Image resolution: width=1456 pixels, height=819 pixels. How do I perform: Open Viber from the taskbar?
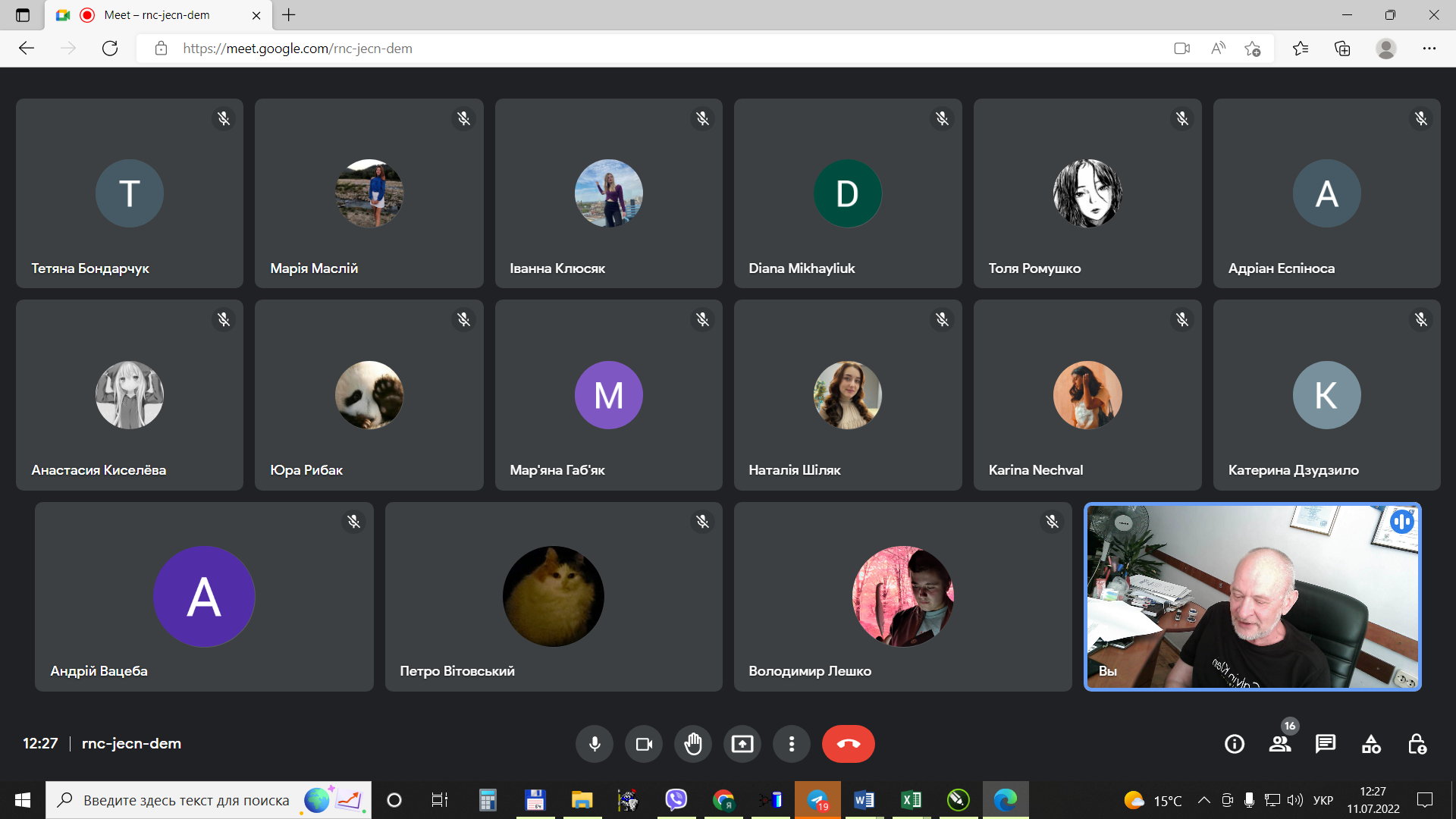676,800
